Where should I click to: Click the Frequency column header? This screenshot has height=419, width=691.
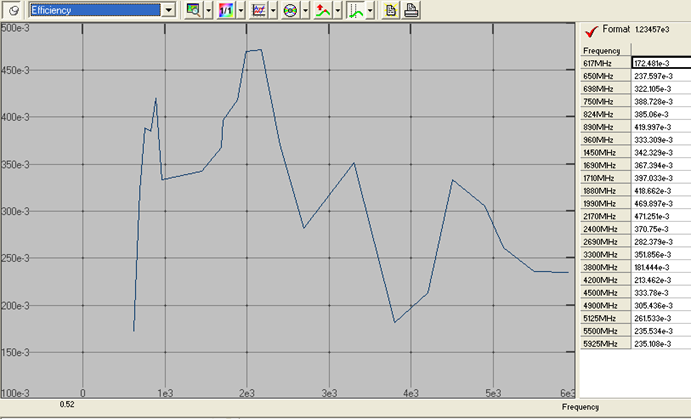(x=606, y=50)
